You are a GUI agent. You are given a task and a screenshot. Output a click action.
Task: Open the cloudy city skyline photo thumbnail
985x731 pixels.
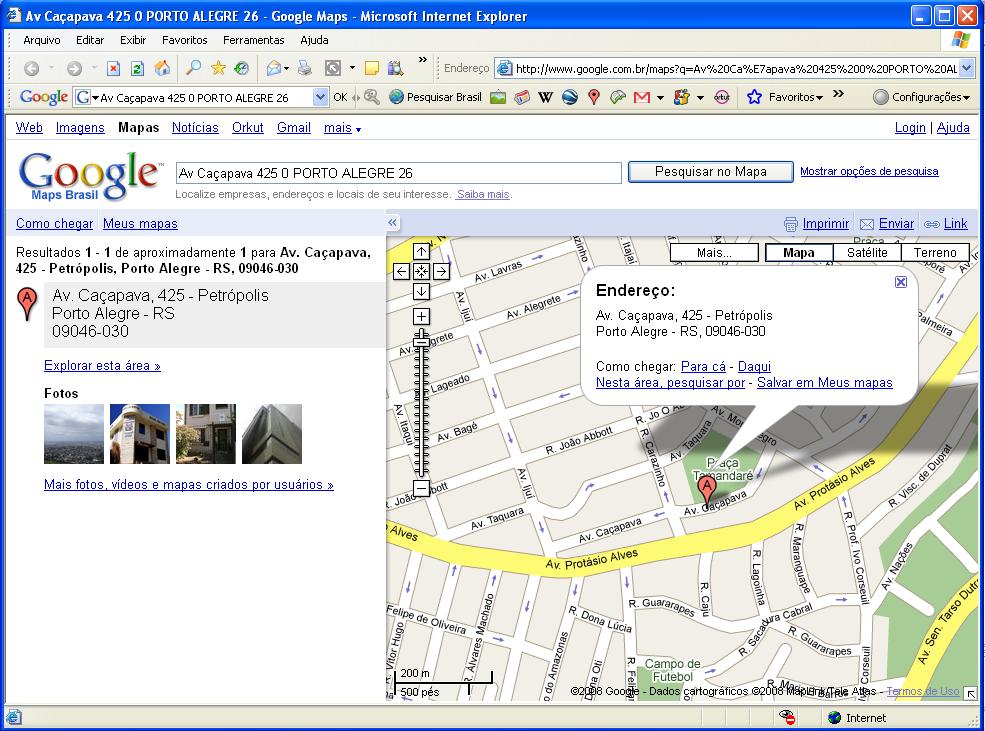(73, 434)
